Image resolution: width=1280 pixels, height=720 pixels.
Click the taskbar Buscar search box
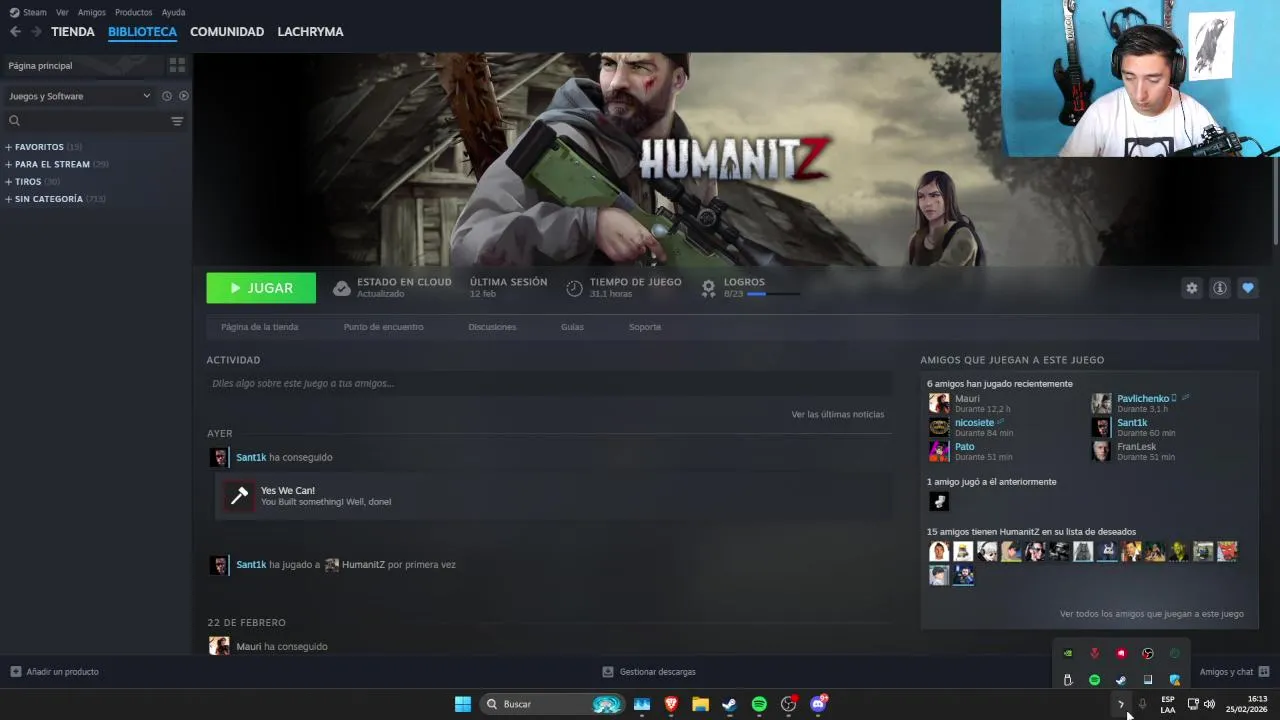(553, 704)
